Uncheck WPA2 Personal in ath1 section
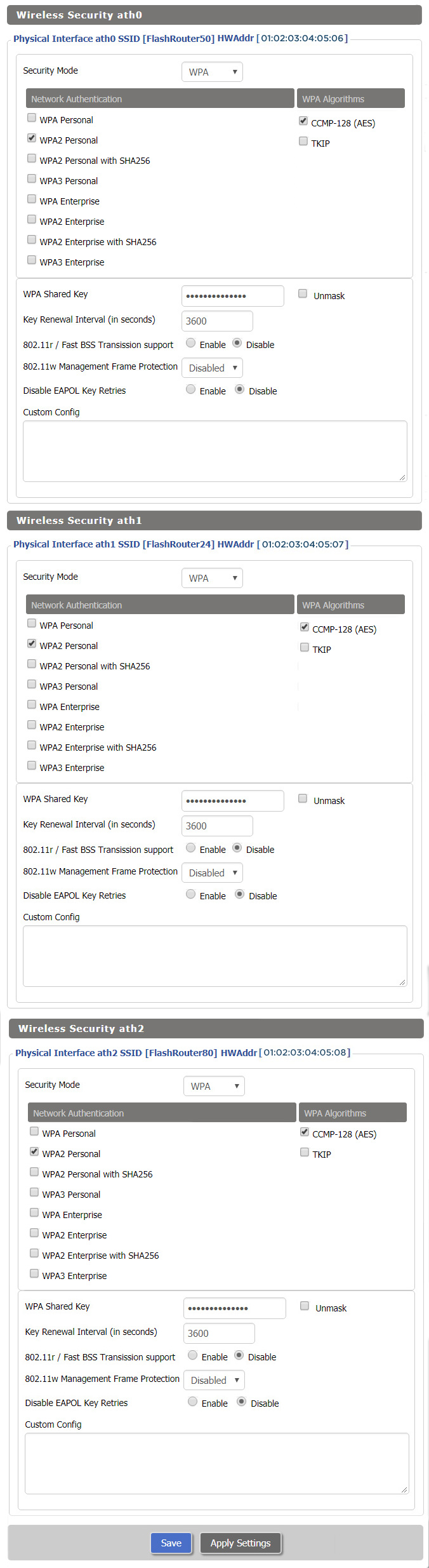The width and height of the screenshot is (429, 1568). [x=32, y=643]
